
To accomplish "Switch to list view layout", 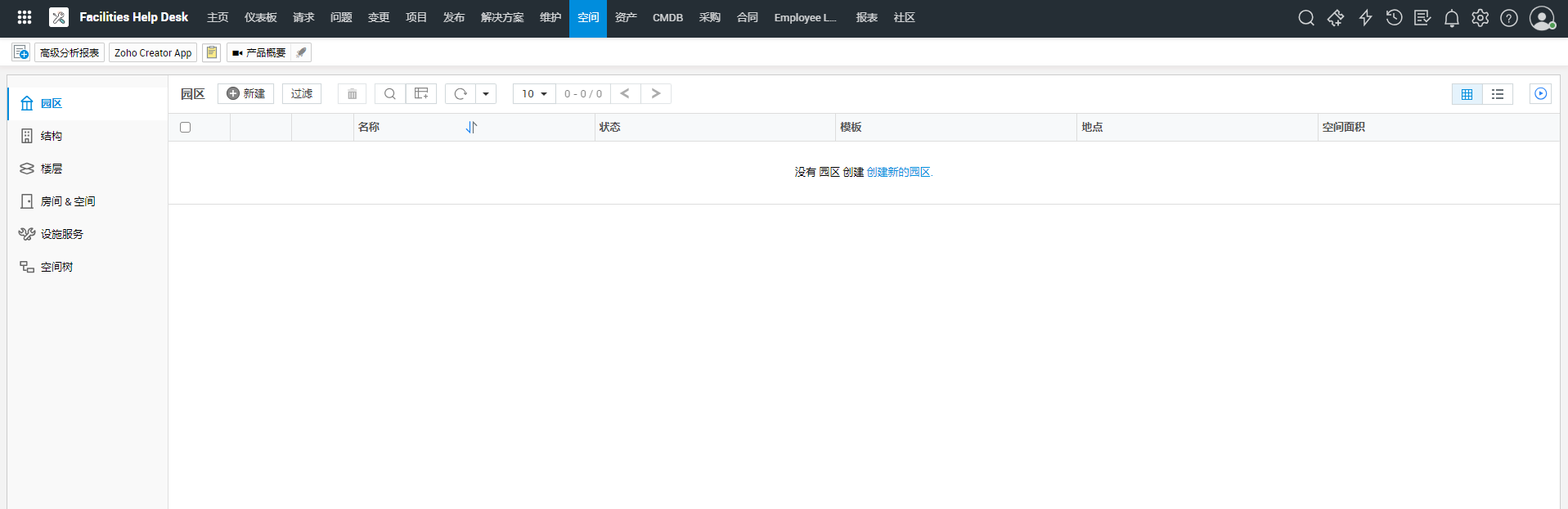I will pos(1498,94).
